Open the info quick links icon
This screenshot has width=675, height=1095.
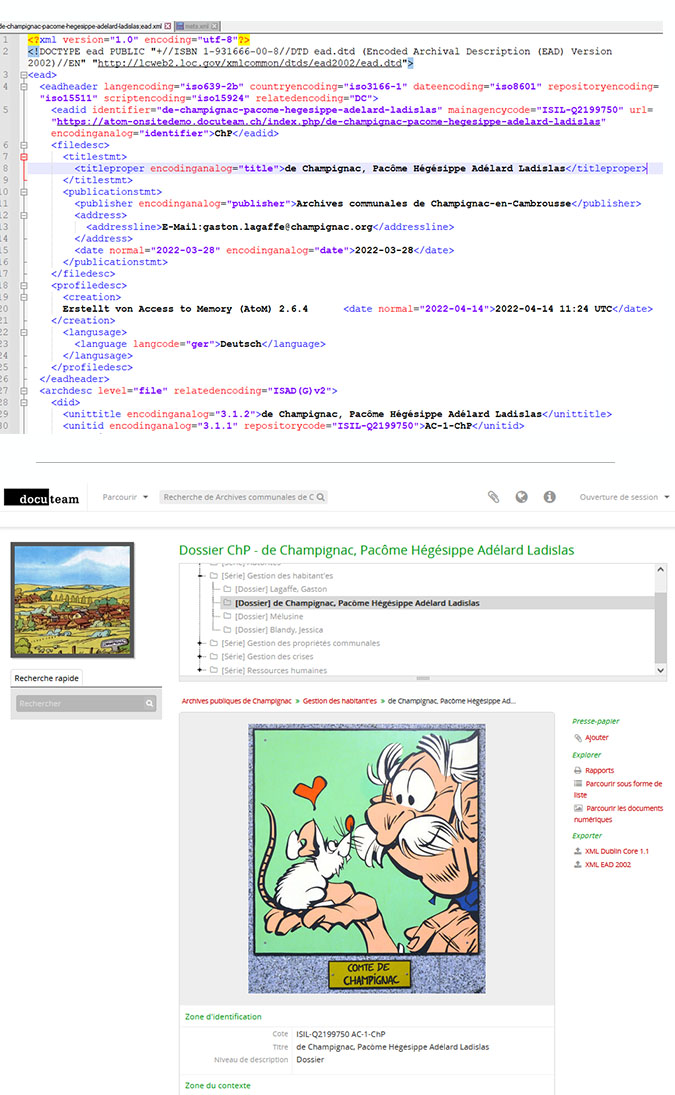[x=549, y=497]
